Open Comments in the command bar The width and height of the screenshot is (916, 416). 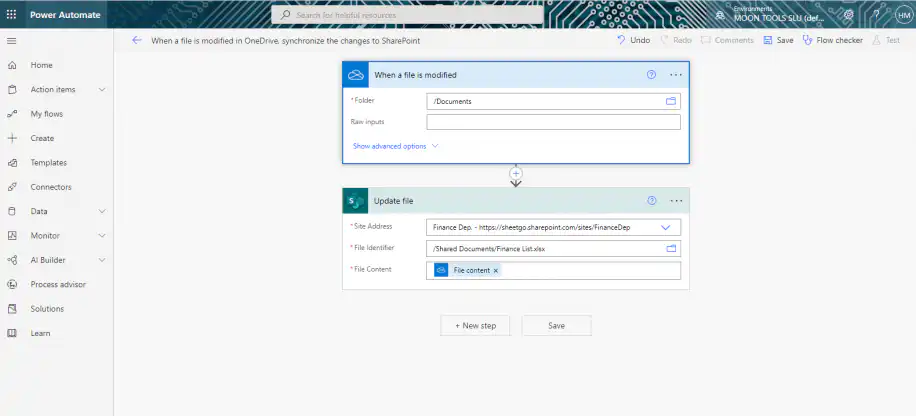click(727, 40)
